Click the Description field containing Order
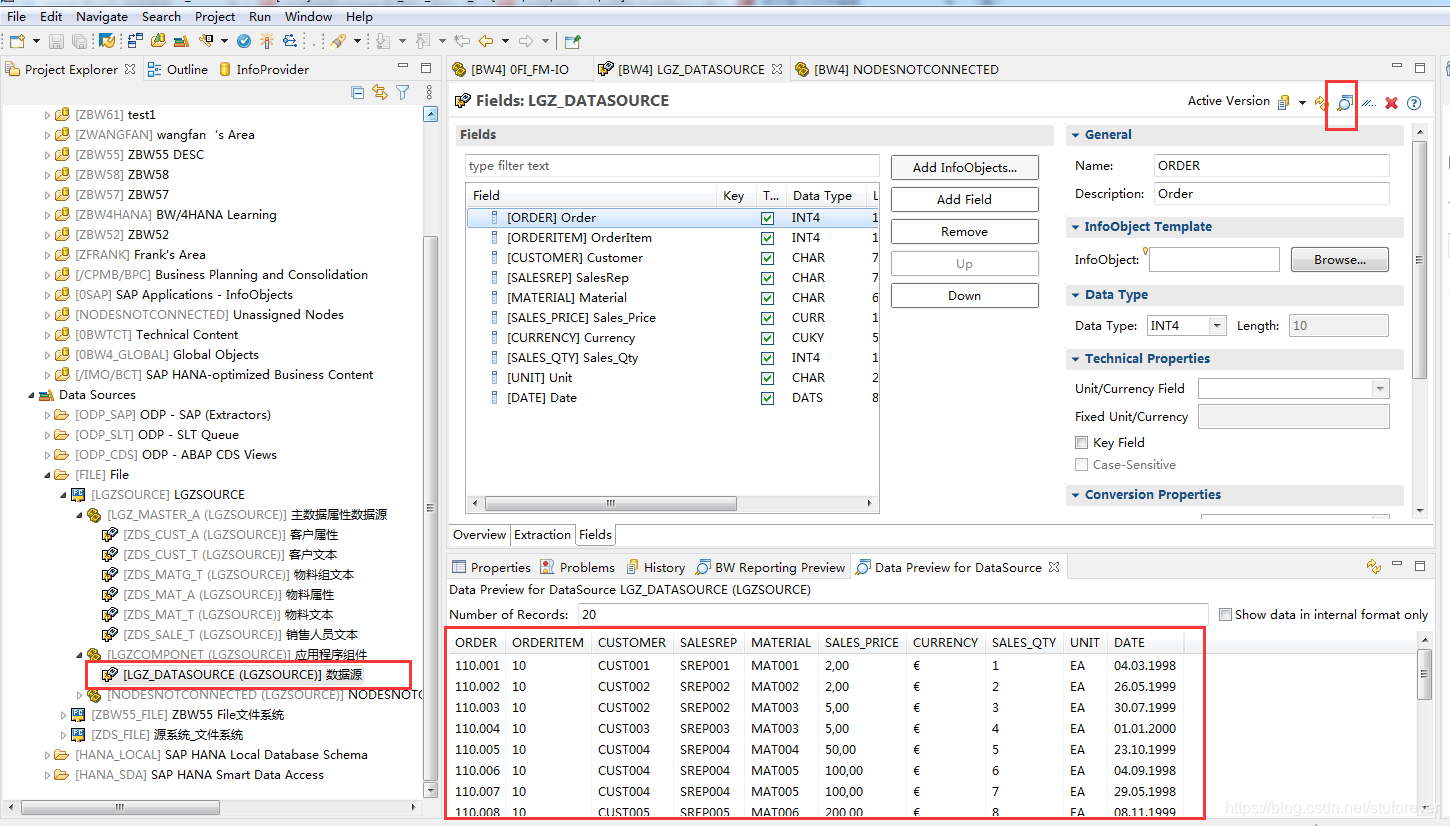The height and width of the screenshot is (826, 1450). [x=1271, y=194]
